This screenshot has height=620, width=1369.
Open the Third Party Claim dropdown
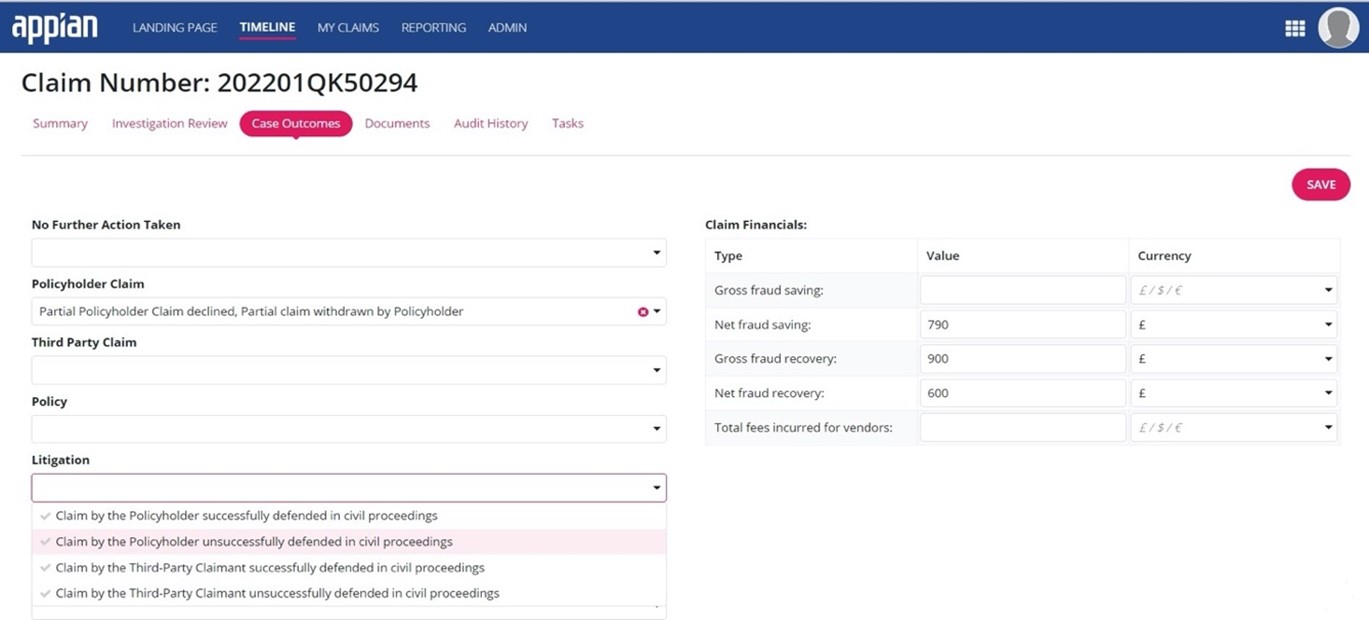pyautogui.click(x=348, y=370)
